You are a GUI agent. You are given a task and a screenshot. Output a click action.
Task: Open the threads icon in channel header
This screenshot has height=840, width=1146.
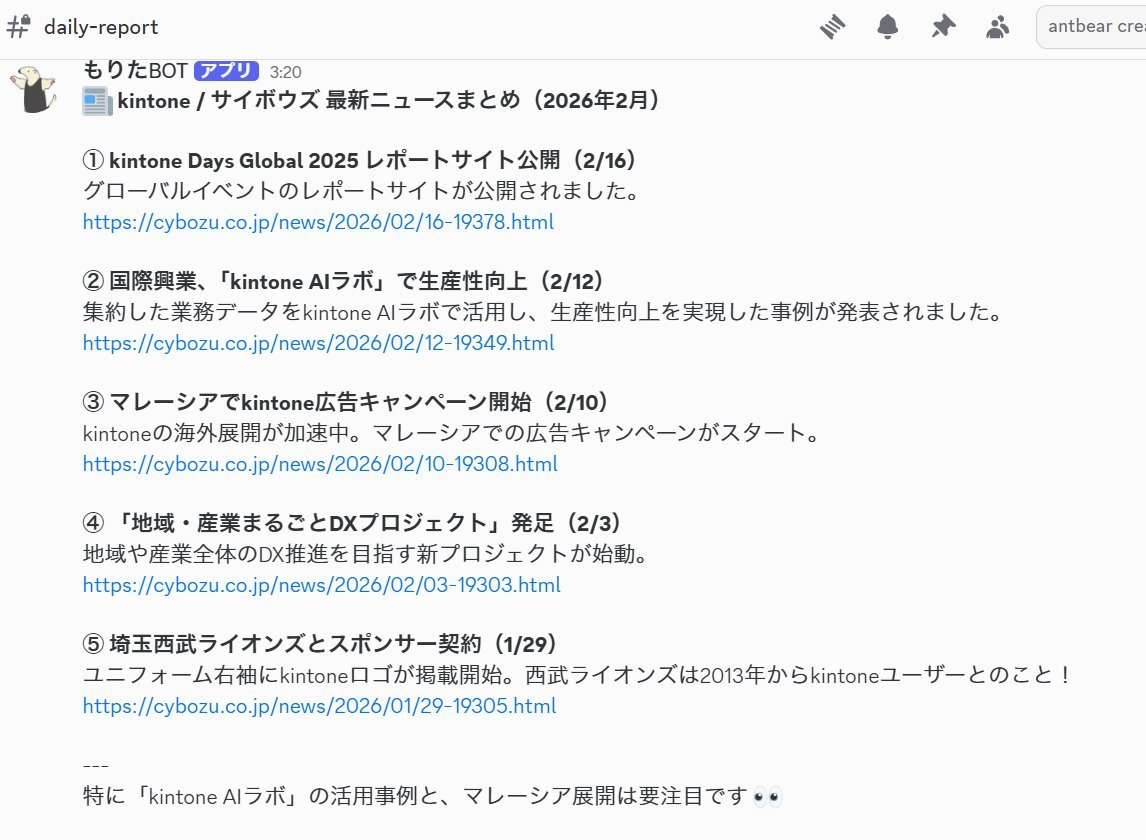[832, 27]
